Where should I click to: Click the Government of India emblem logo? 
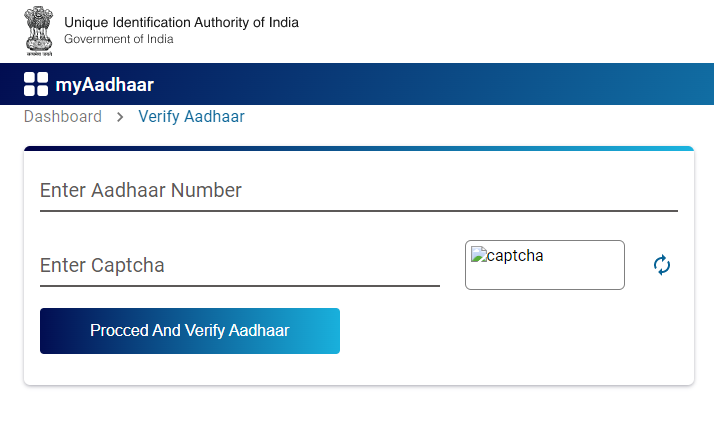(39, 31)
